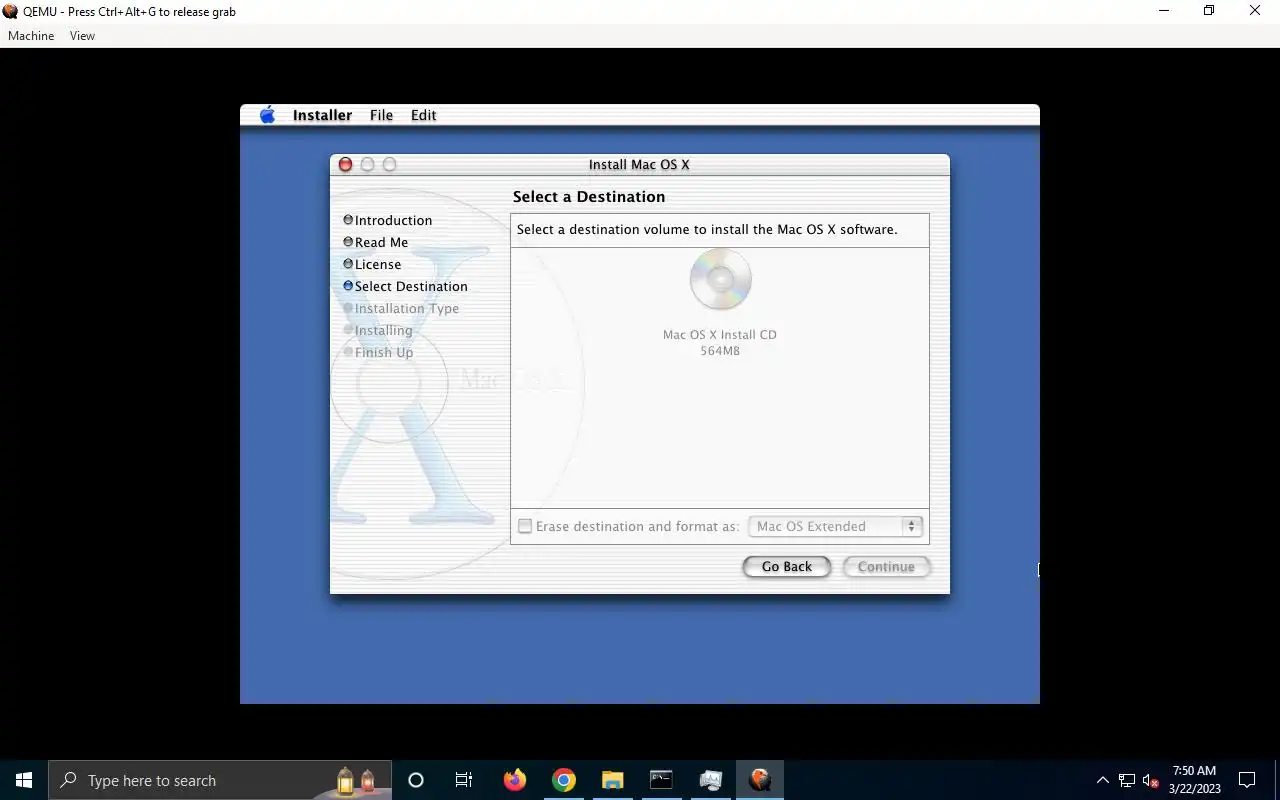The width and height of the screenshot is (1280, 800).
Task: Open the Windows Start menu
Action: tap(24, 780)
